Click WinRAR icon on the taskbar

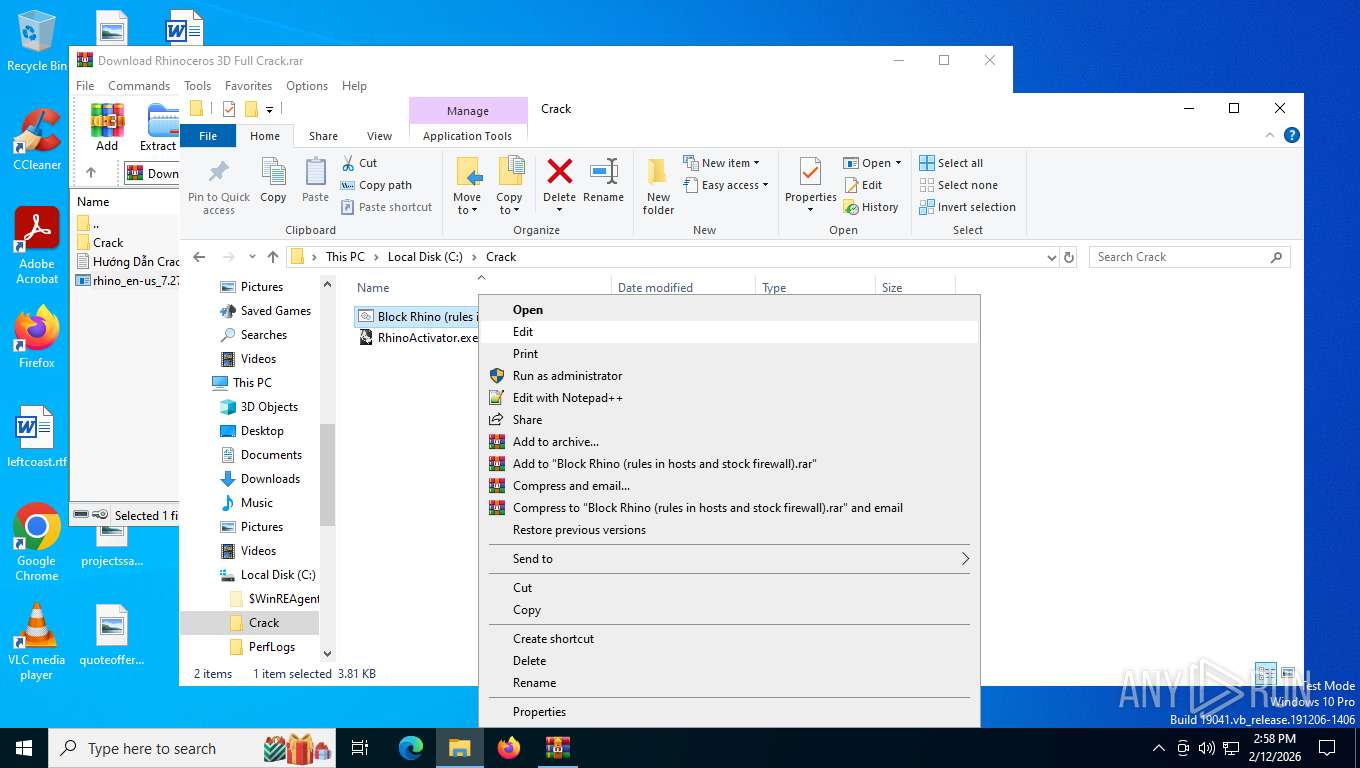557,748
